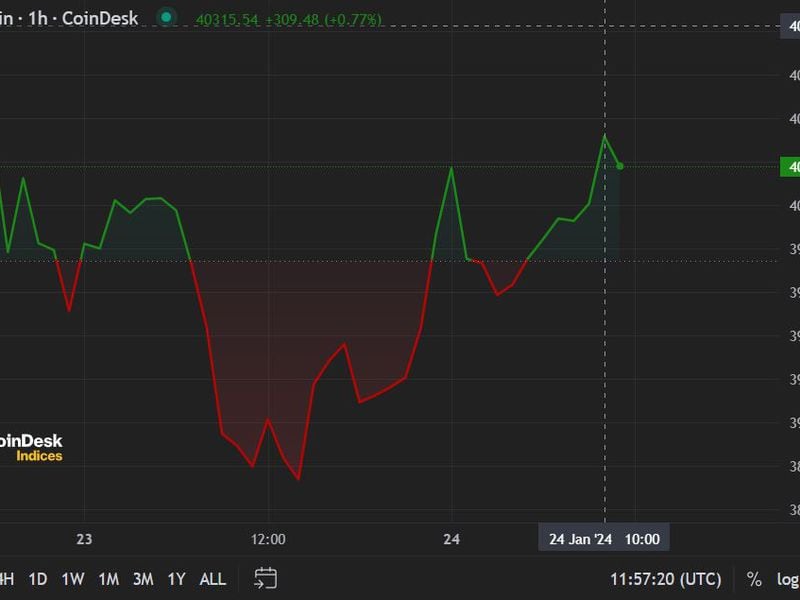
Task: Click the CoinDesk Indices logo watermark
Action: click(x=32, y=447)
